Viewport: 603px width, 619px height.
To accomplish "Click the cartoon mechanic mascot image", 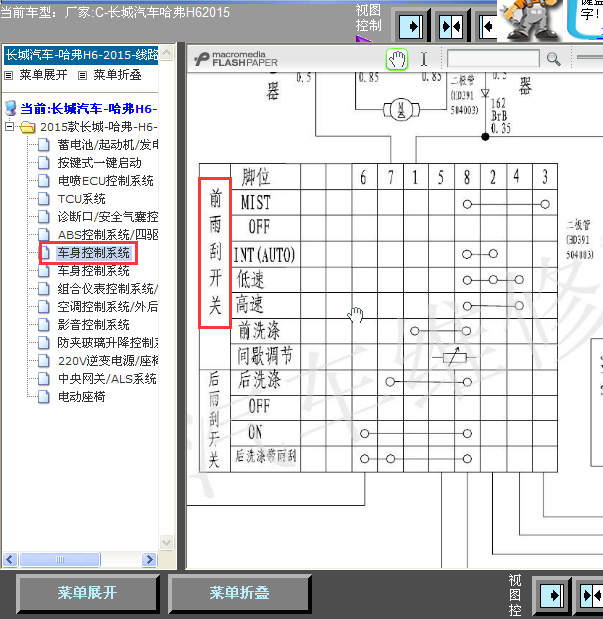I will tap(531, 20).
